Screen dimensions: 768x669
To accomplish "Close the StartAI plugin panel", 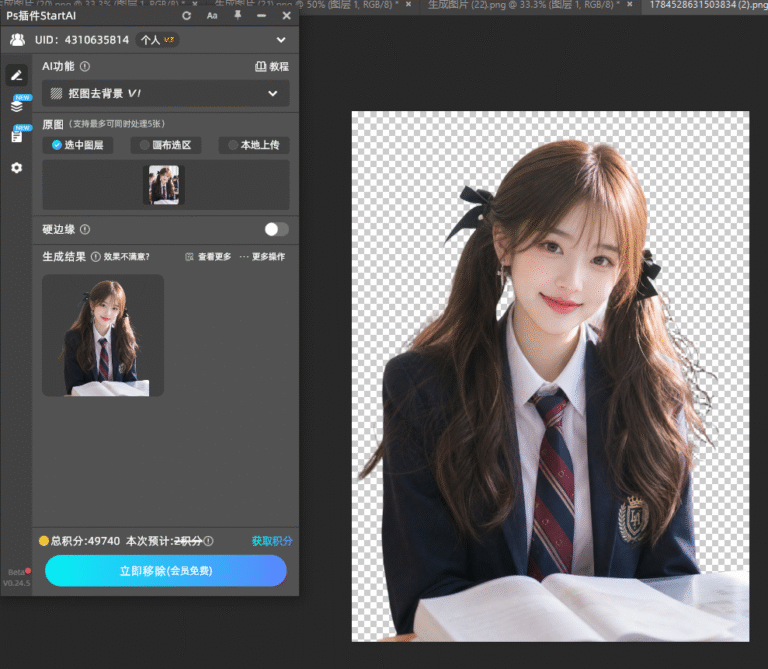I will click(x=287, y=16).
